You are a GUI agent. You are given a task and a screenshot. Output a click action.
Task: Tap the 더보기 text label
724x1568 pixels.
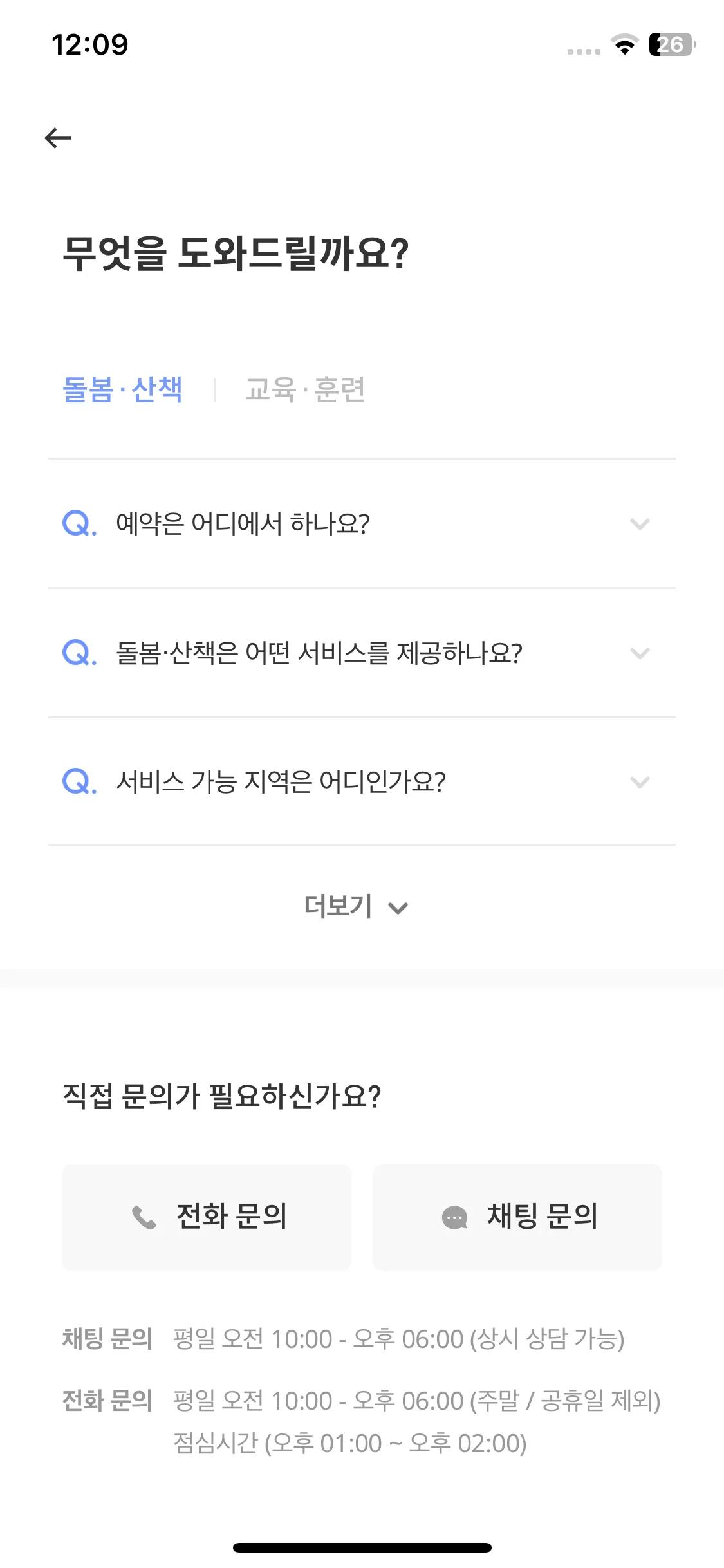pos(339,906)
